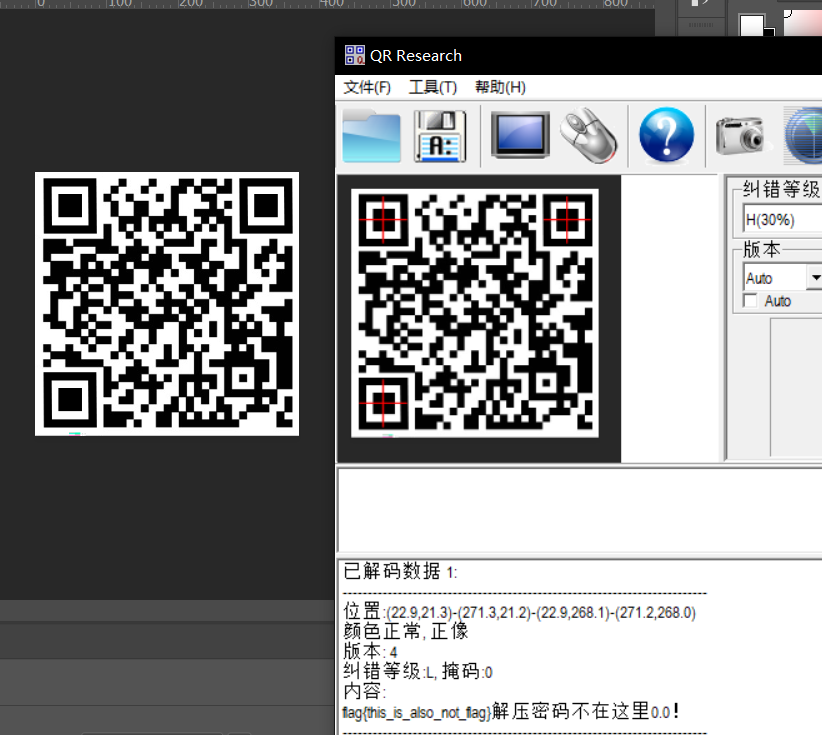Viewport: 822px width, 735px height.
Task: Click the QR code preview in QR Research
Action: (474, 313)
